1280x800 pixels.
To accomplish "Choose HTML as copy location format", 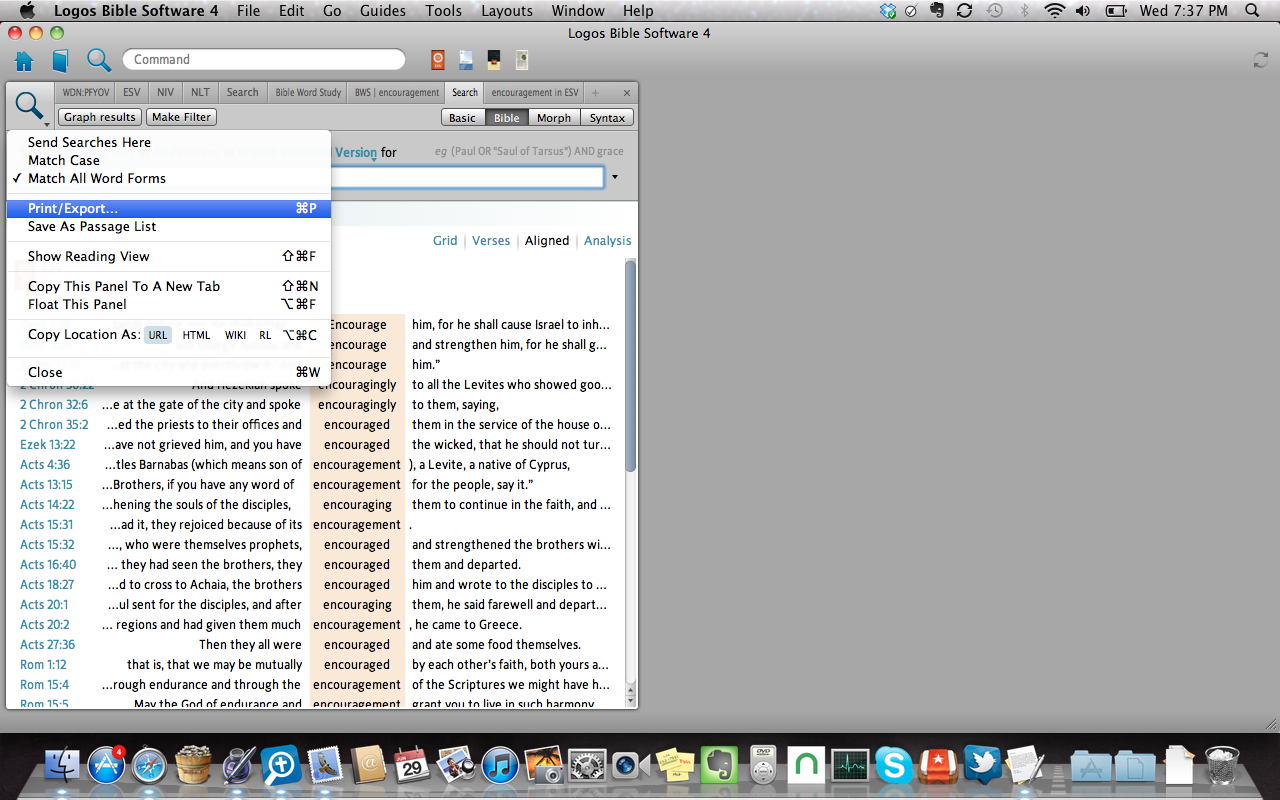I will pos(196,335).
